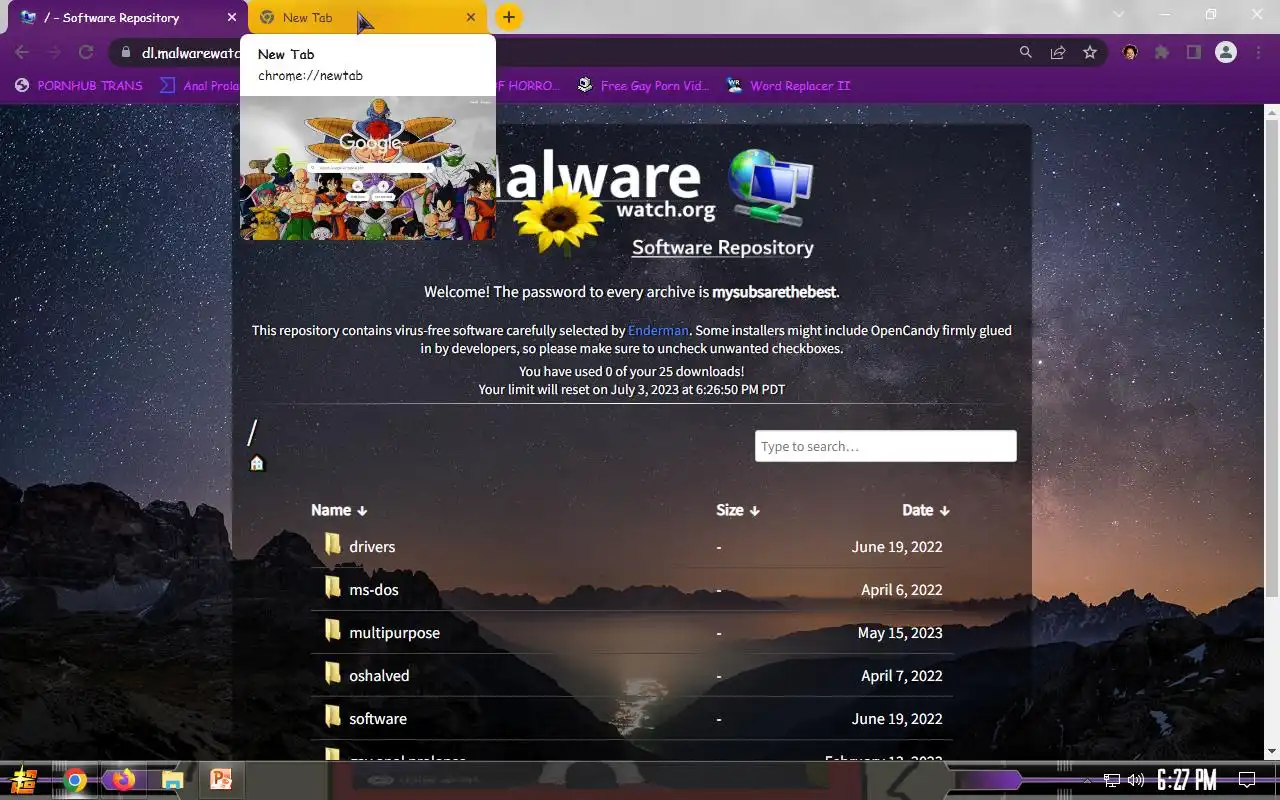This screenshot has width=1280, height=800.
Task: Click the date April 7, 2022
Action: coord(902,676)
